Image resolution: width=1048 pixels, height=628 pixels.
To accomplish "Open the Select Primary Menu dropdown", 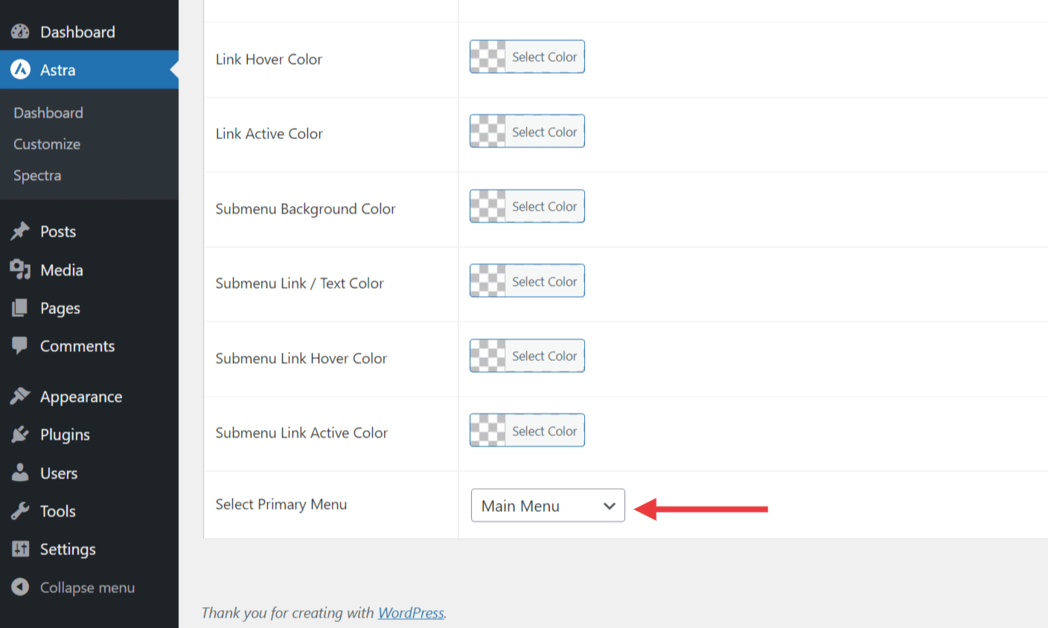I will click(x=547, y=506).
